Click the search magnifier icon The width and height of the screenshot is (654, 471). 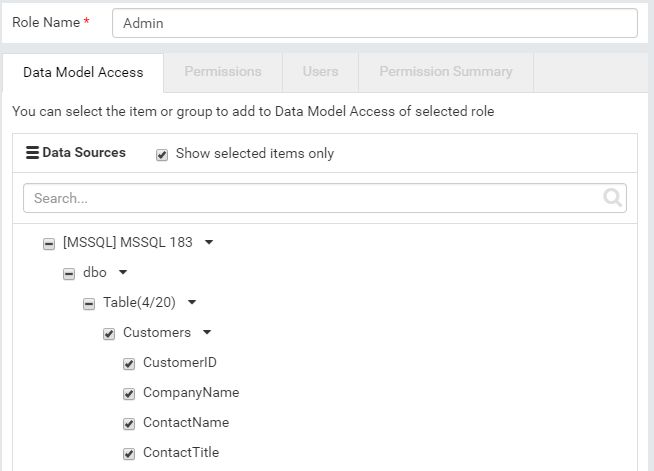(x=612, y=197)
